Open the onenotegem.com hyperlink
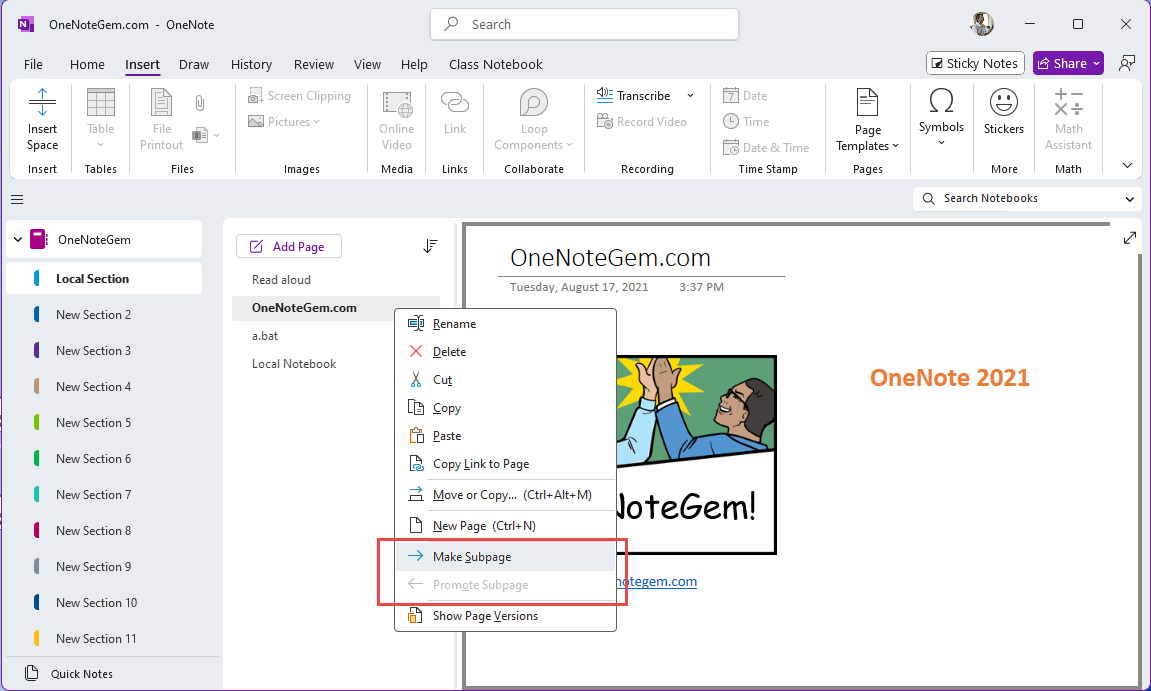 coord(656,582)
